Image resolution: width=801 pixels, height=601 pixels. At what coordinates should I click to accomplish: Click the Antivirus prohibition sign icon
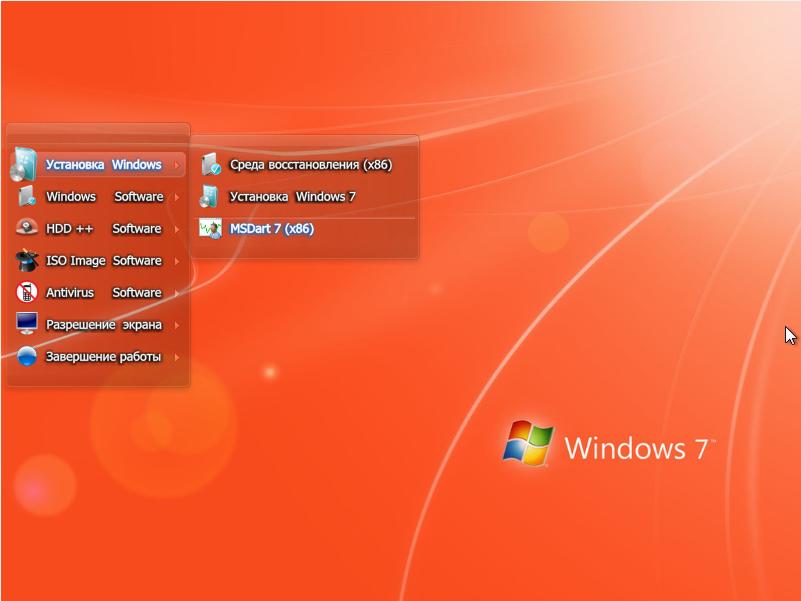(x=27, y=292)
